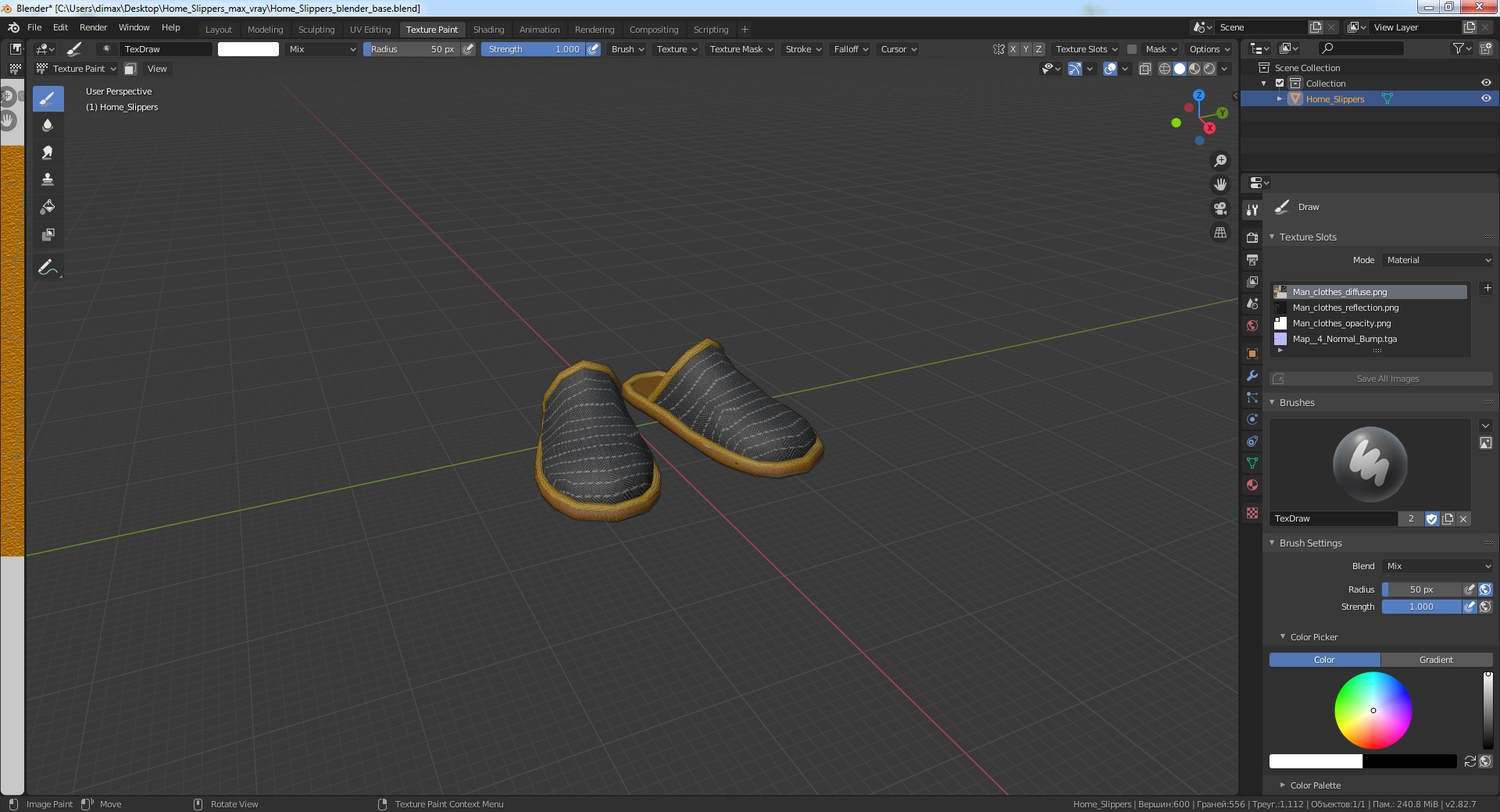Open the Material properties tab
The height and width of the screenshot is (812, 1500).
(1252, 485)
